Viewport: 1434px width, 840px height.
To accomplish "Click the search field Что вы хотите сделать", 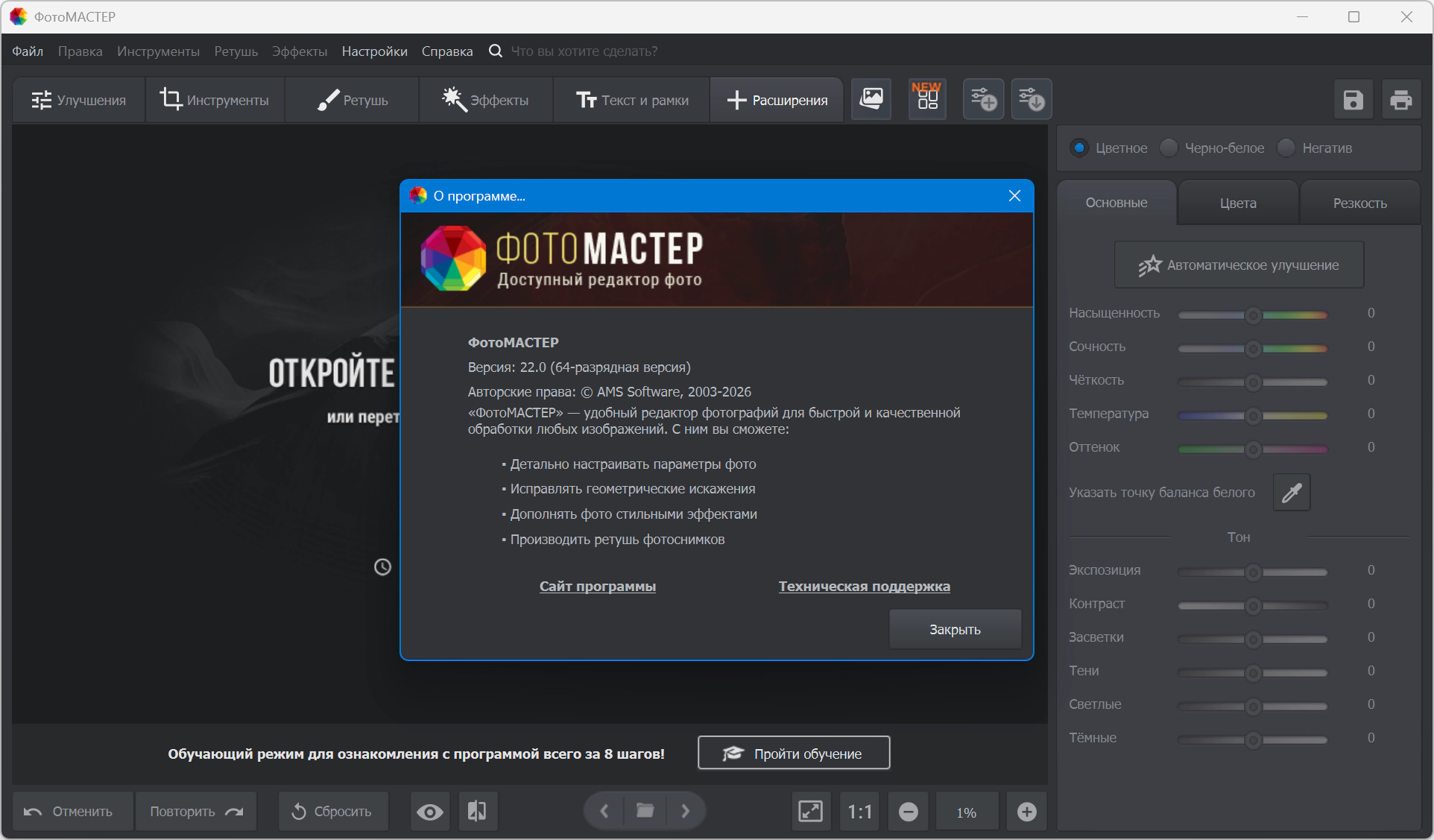I will click(x=584, y=51).
